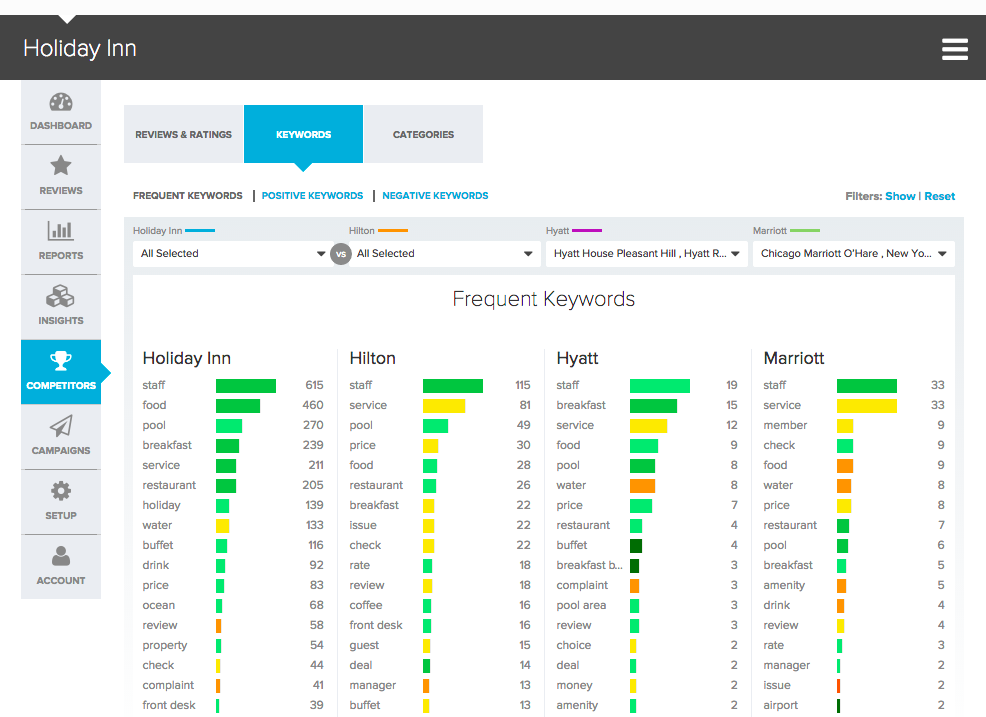Click Holiday Inn review orange bar
The width and height of the screenshot is (986, 717).
[218, 626]
